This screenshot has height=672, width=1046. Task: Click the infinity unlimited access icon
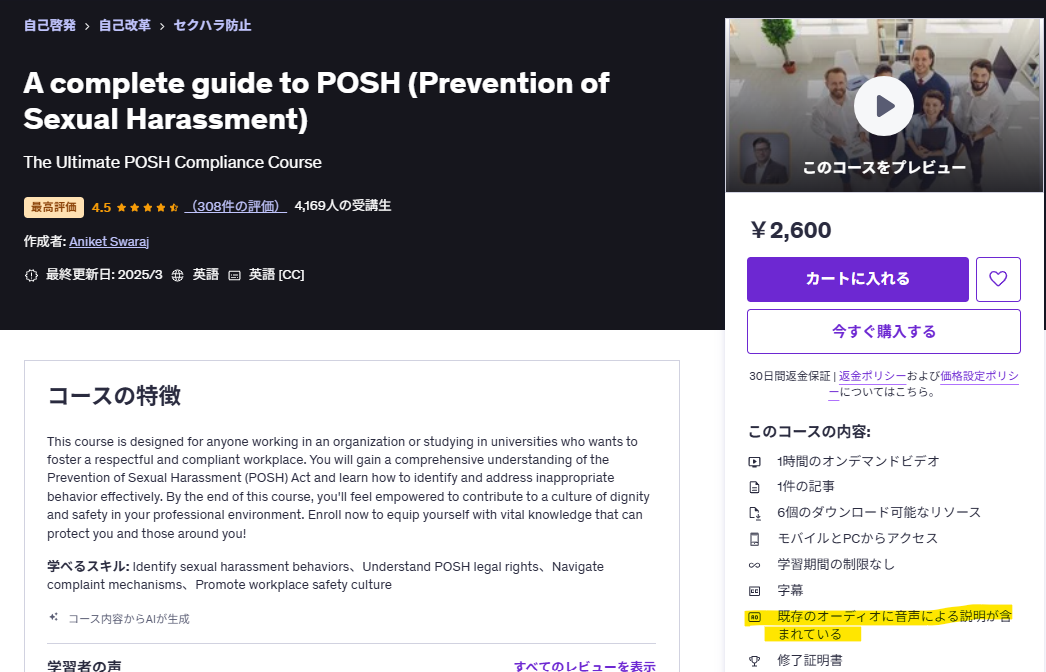pos(754,565)
